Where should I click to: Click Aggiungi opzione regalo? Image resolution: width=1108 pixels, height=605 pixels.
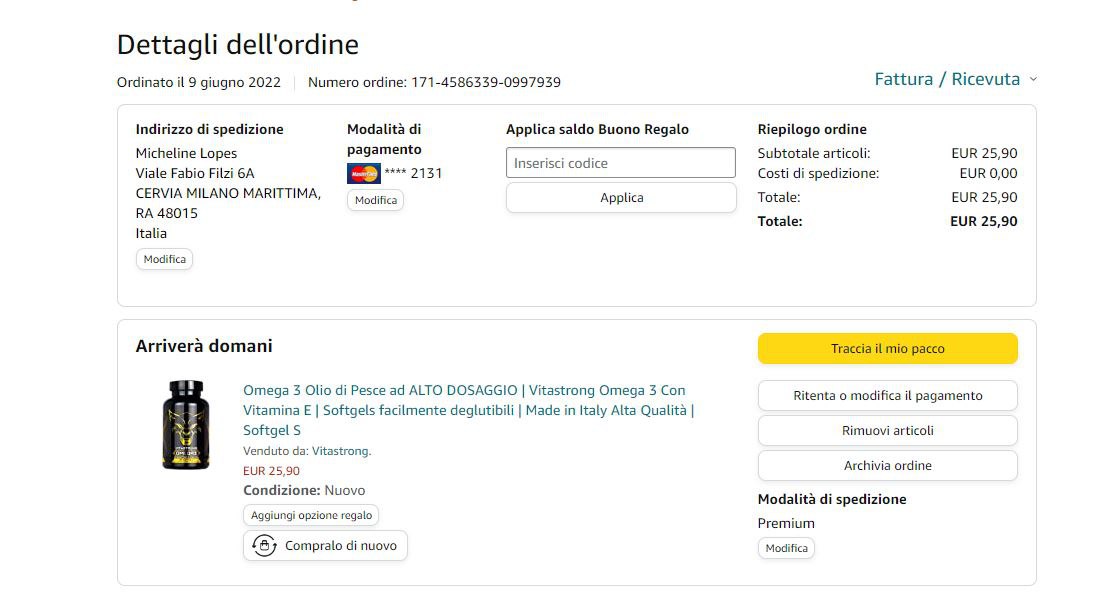click(x=311, y=515)
